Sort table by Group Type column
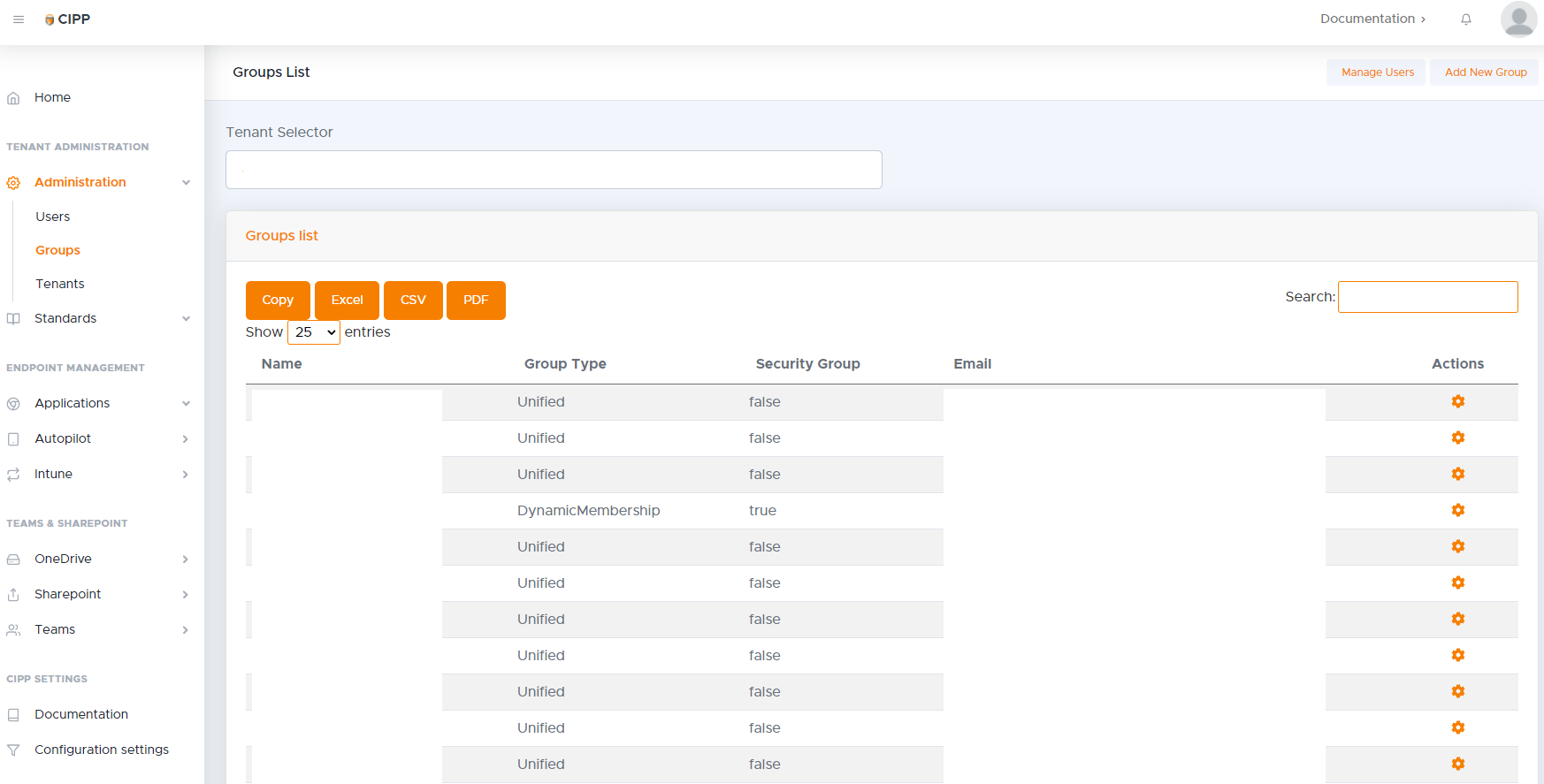 coord(565,364)
